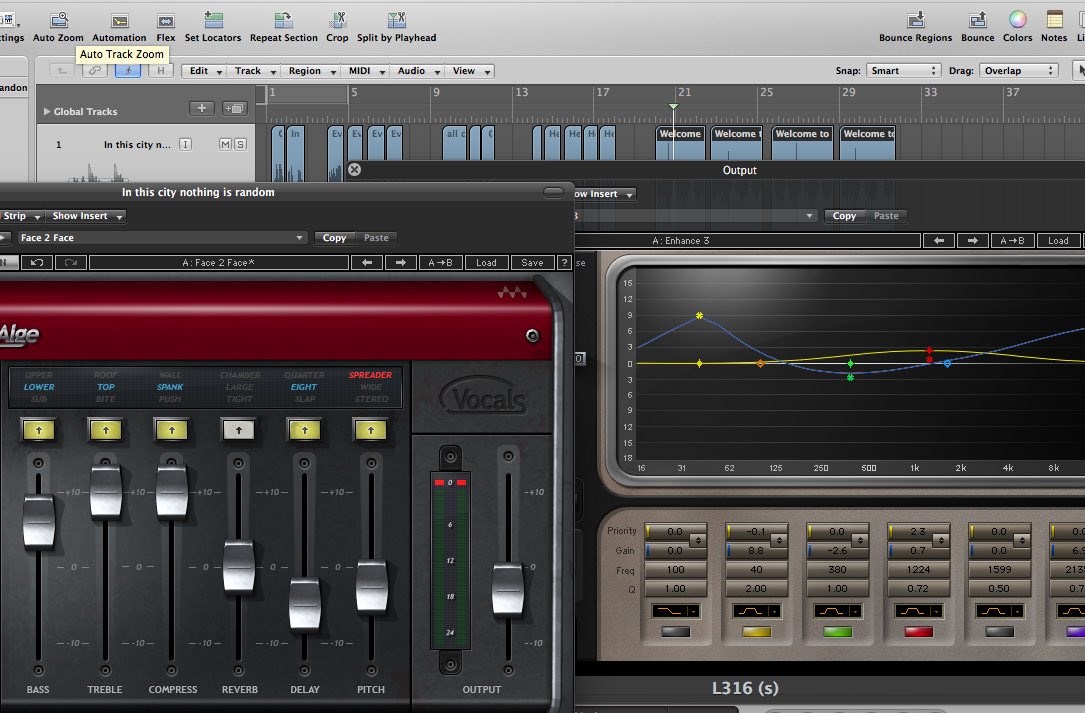Toggle input monitoring on track 1
1085x713 pixels.
point(185,144)
